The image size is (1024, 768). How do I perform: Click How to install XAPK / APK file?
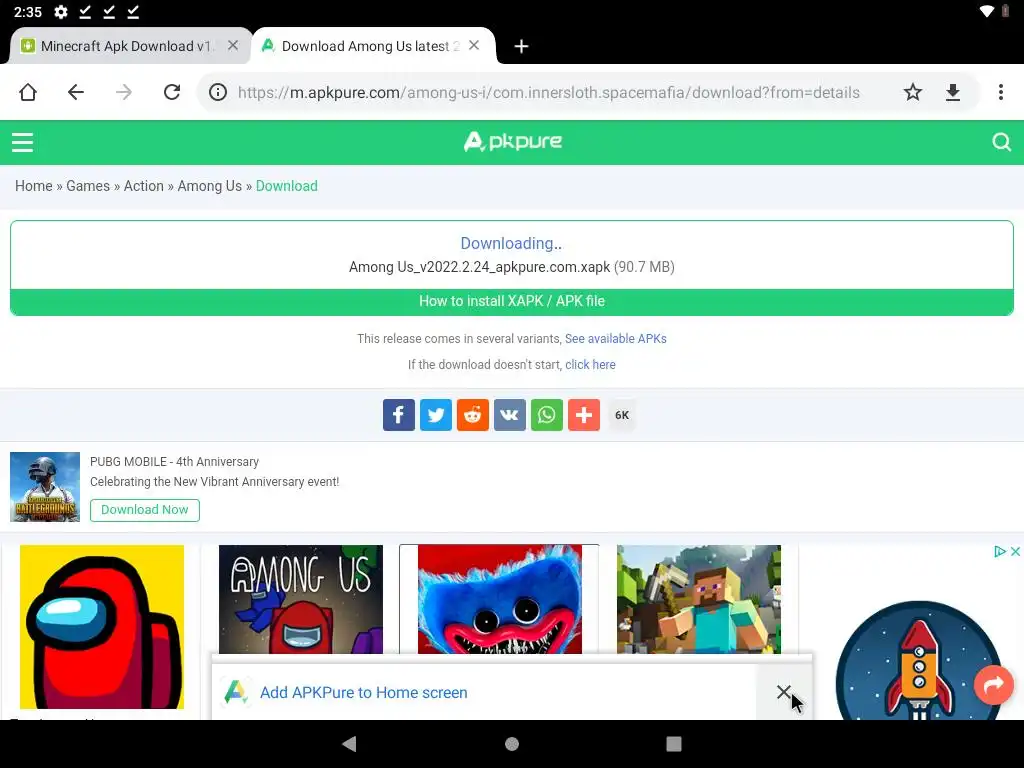512,301
